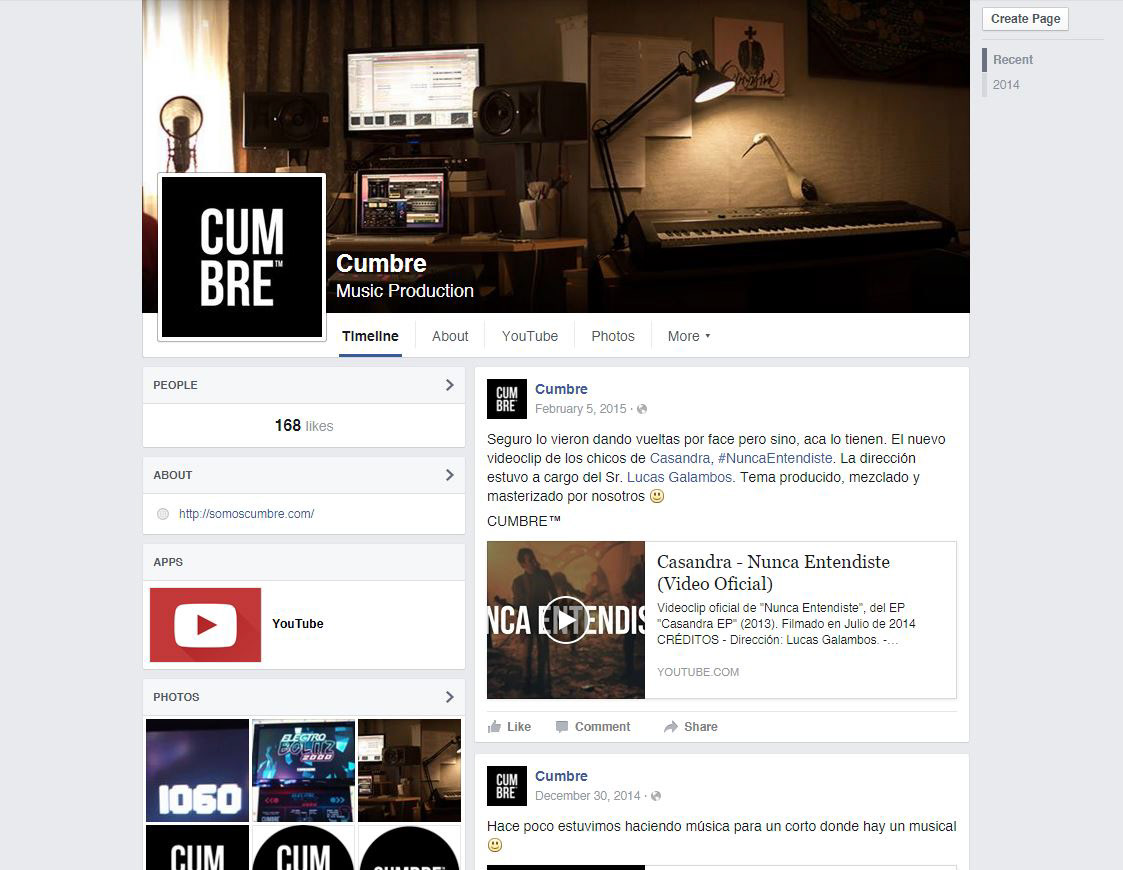Open the YouTube tab
The image size is (1123, 870).
click(530, 336)
